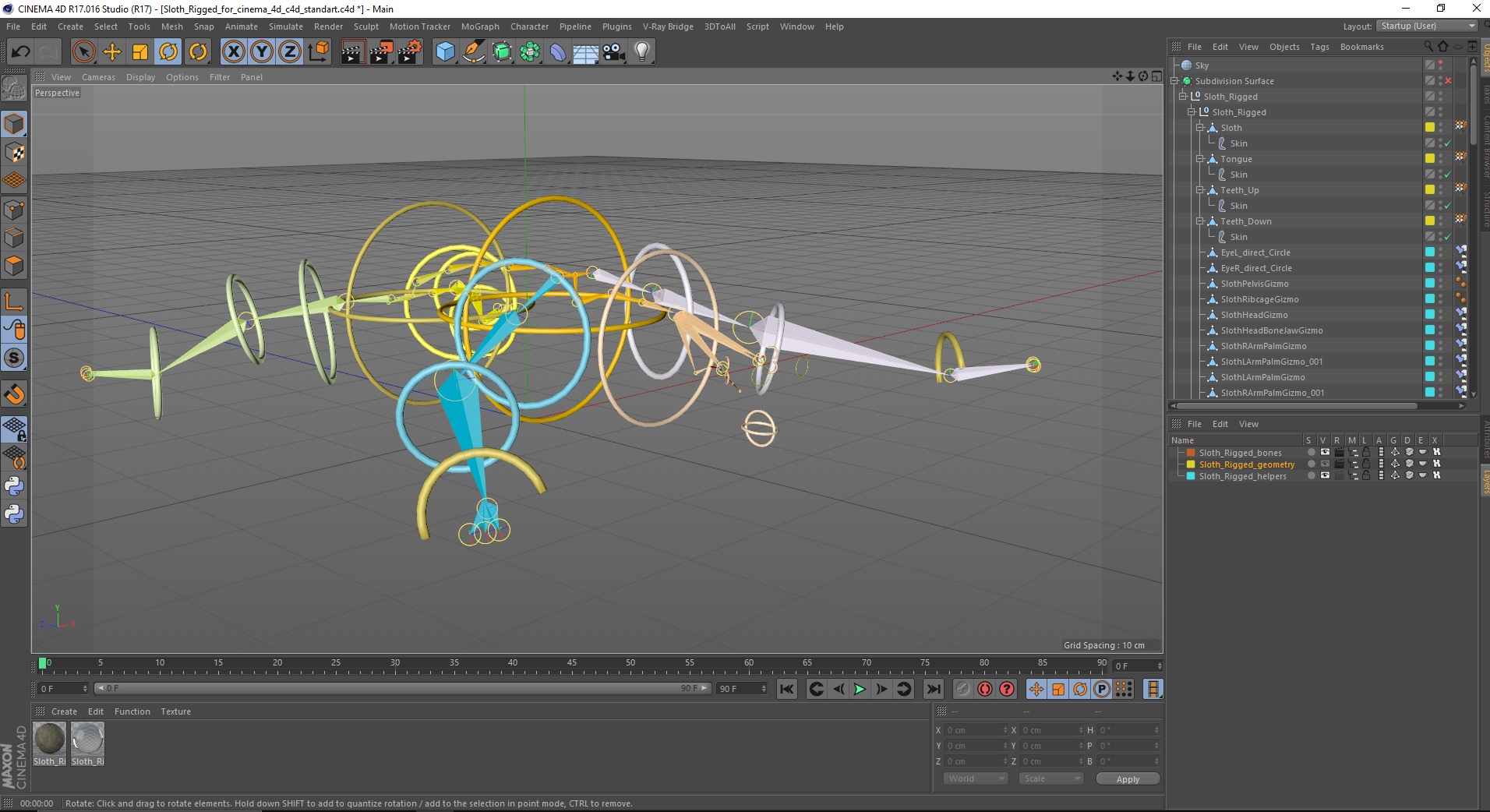
Task: Activate the Scale tool
Action: [140, 52]
